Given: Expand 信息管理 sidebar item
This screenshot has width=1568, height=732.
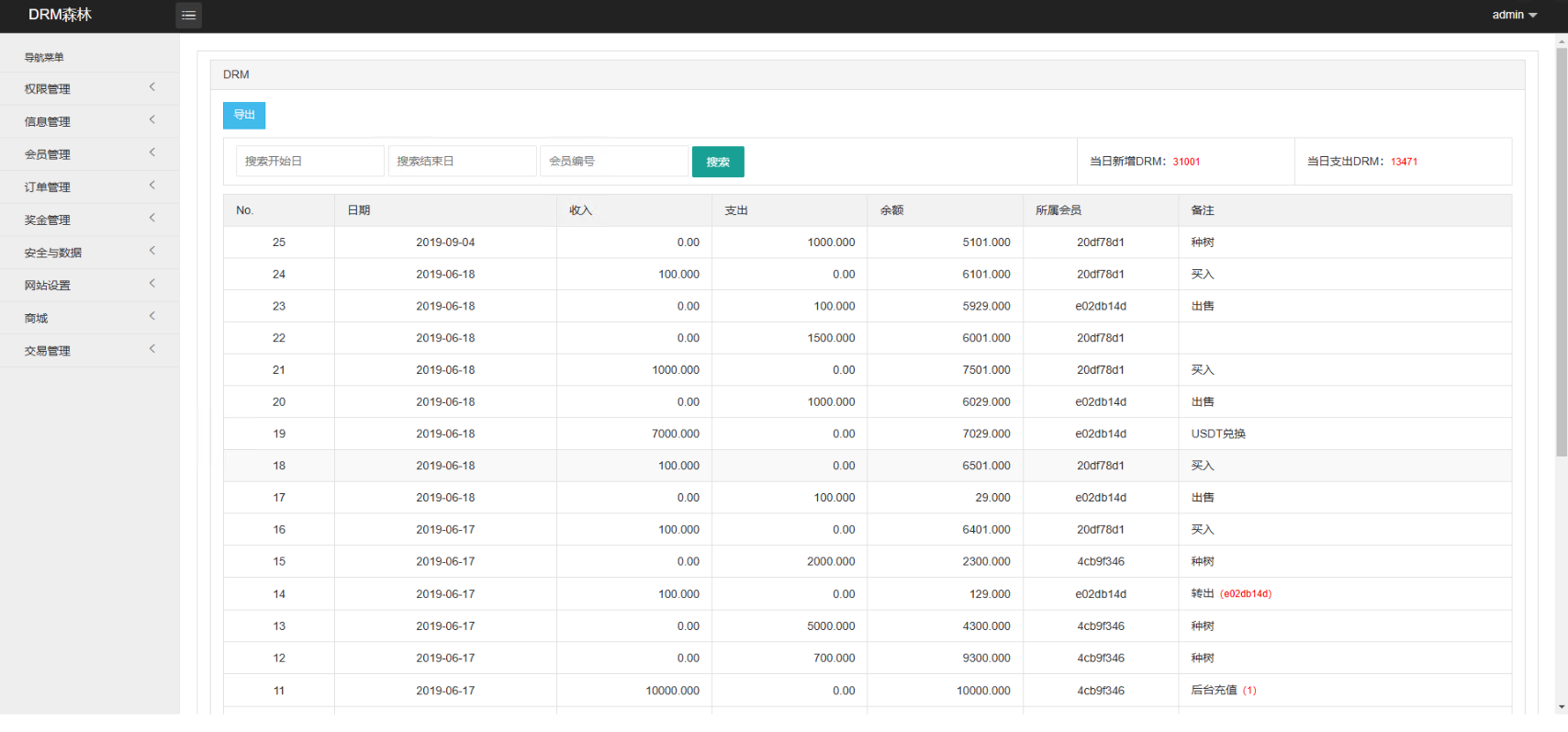Looking at the screenshot, I should tap(89, 121).
